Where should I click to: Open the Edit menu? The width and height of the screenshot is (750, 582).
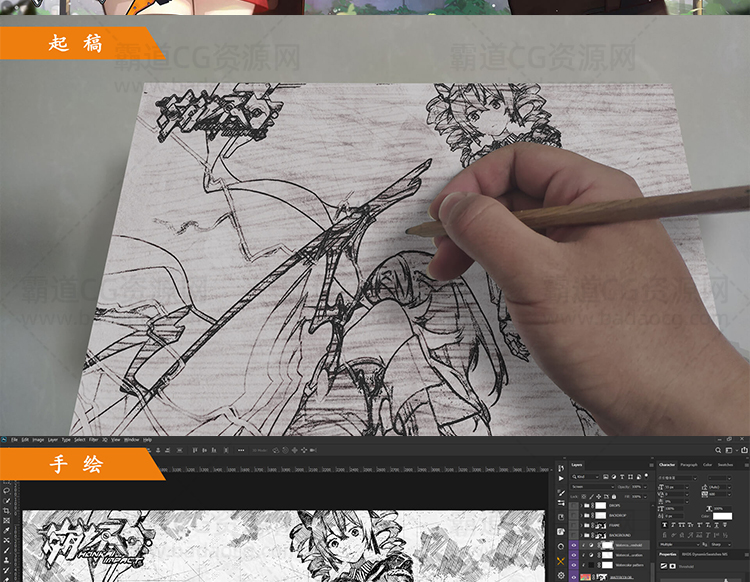click(25, 439)
